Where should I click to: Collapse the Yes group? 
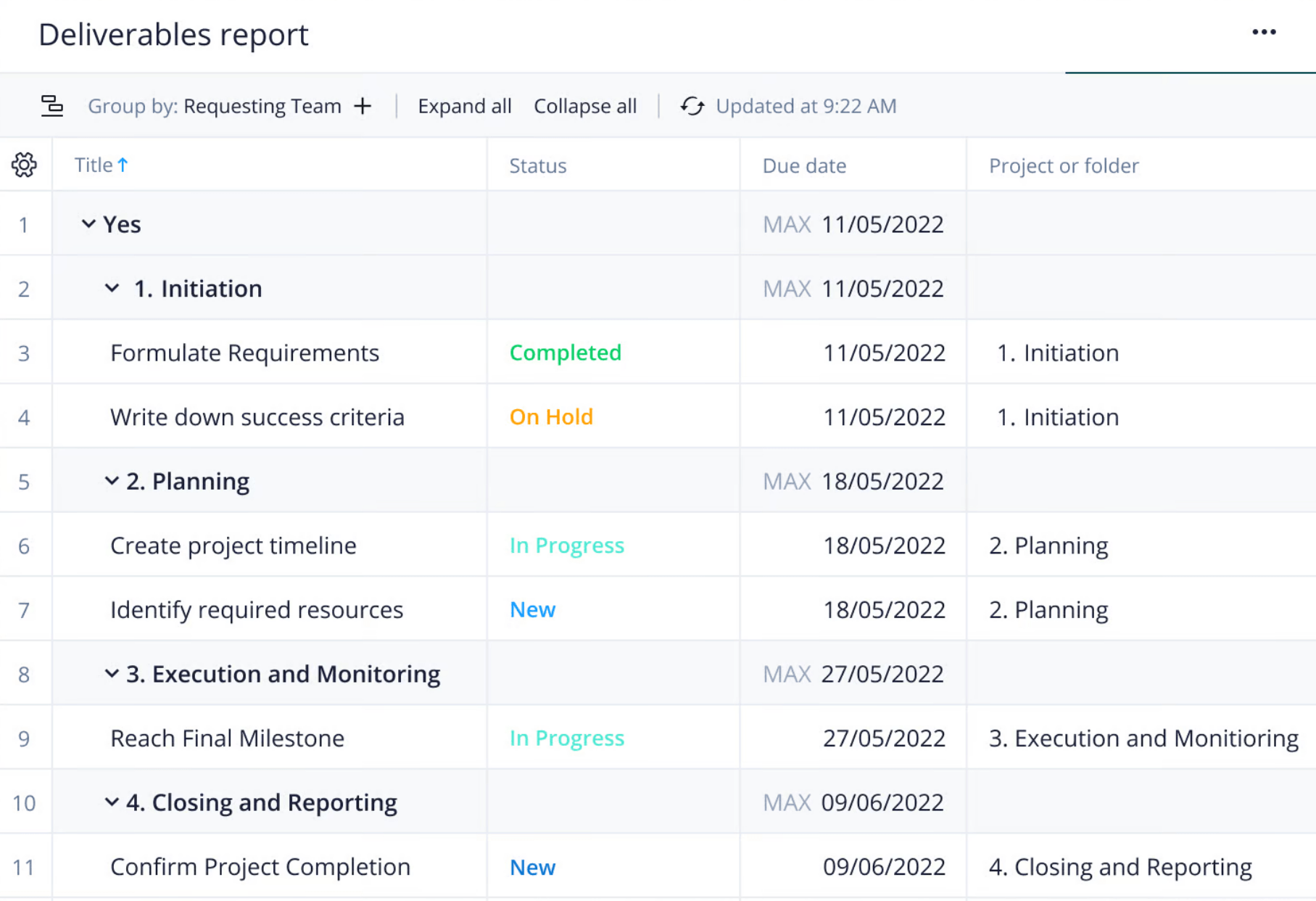(88, 224)
